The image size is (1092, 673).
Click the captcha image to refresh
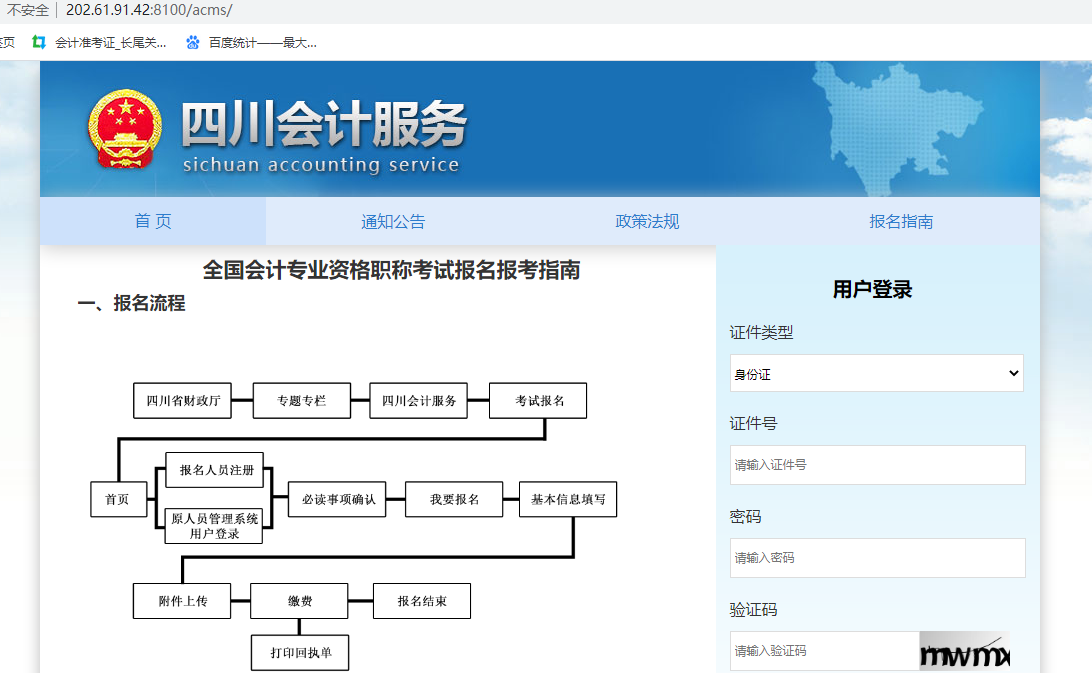964,651
